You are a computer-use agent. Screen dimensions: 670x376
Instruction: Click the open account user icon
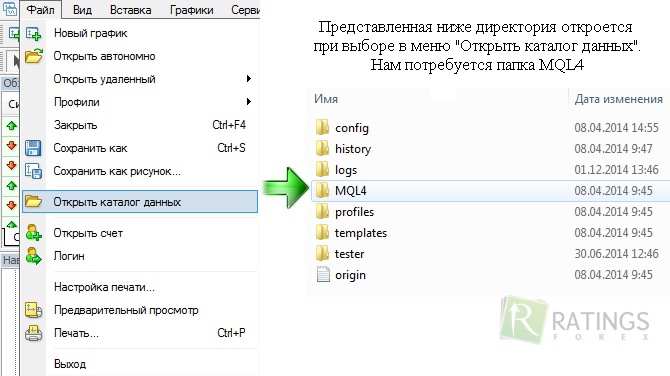pyautogui.click(x=33, y=233)
